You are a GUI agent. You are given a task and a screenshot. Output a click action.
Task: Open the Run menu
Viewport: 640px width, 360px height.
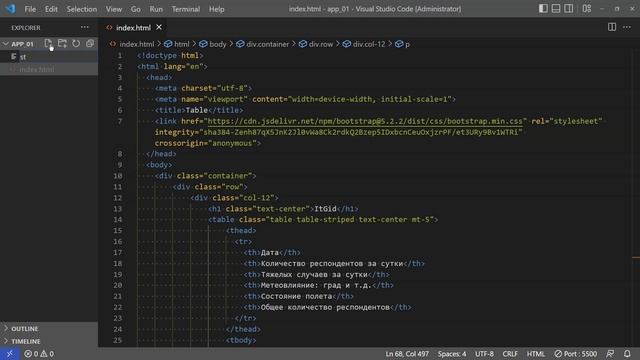tap(156, 9)
